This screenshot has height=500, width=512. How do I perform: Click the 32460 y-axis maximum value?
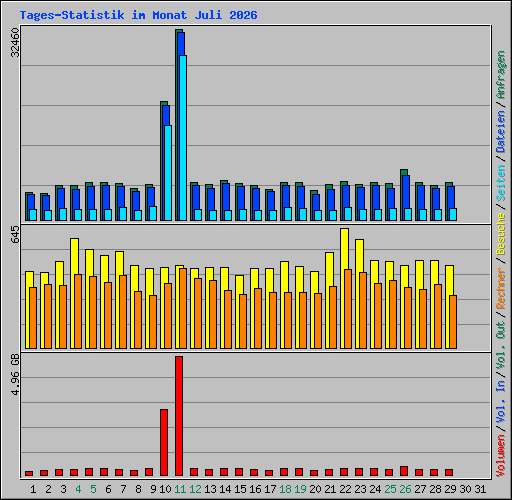[x=15, y=42]
